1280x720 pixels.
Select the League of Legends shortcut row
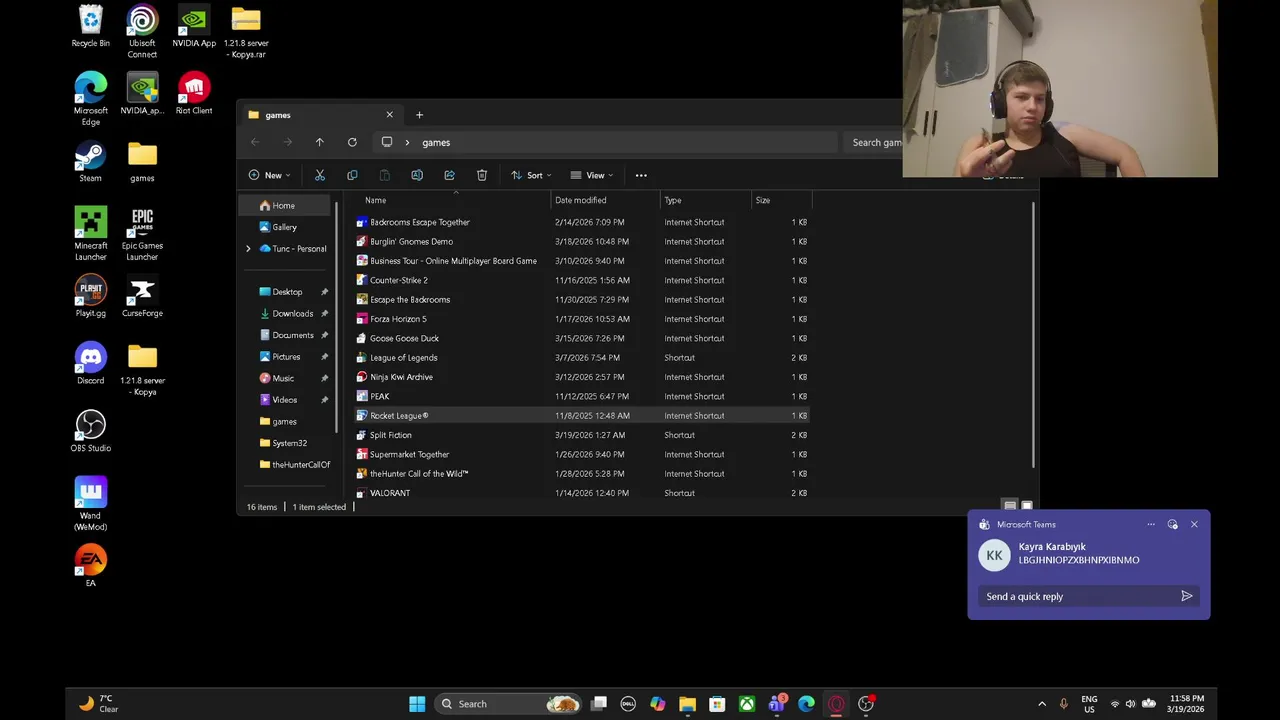582,358
